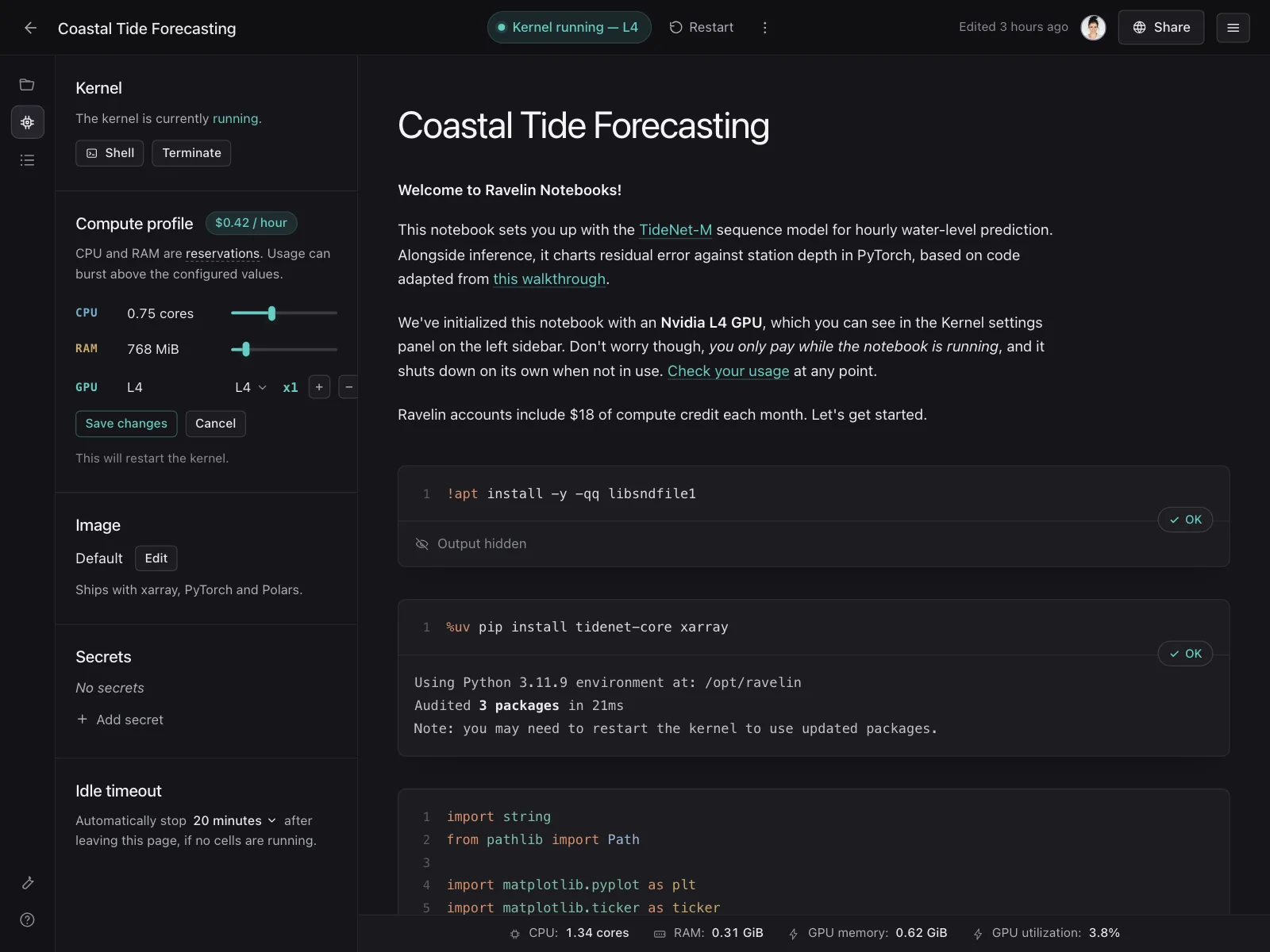Click the 'Welcome to Ravelin Notebooks!' heading
This screenshot has height=952, width=1270.
(510, 190)
